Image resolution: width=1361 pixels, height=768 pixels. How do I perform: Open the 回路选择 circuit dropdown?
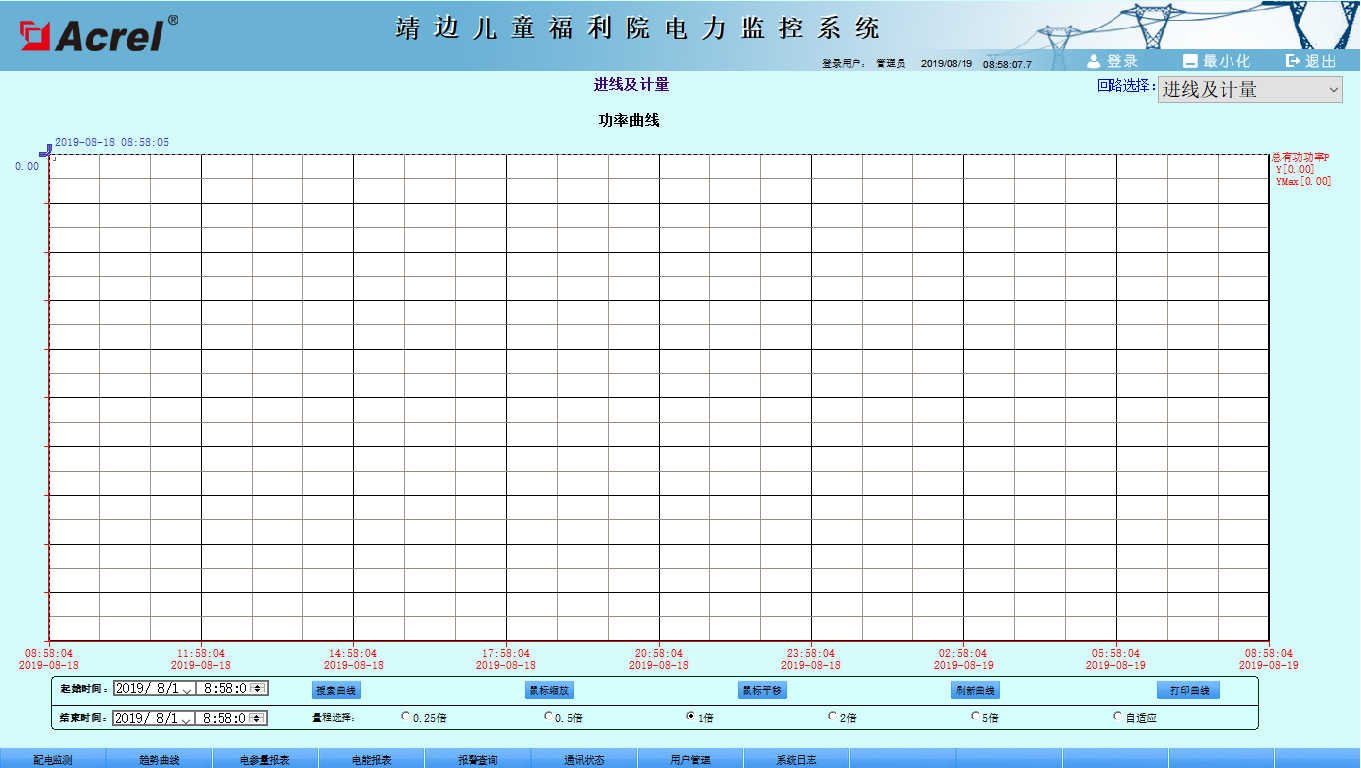[x=1250, y=89]
